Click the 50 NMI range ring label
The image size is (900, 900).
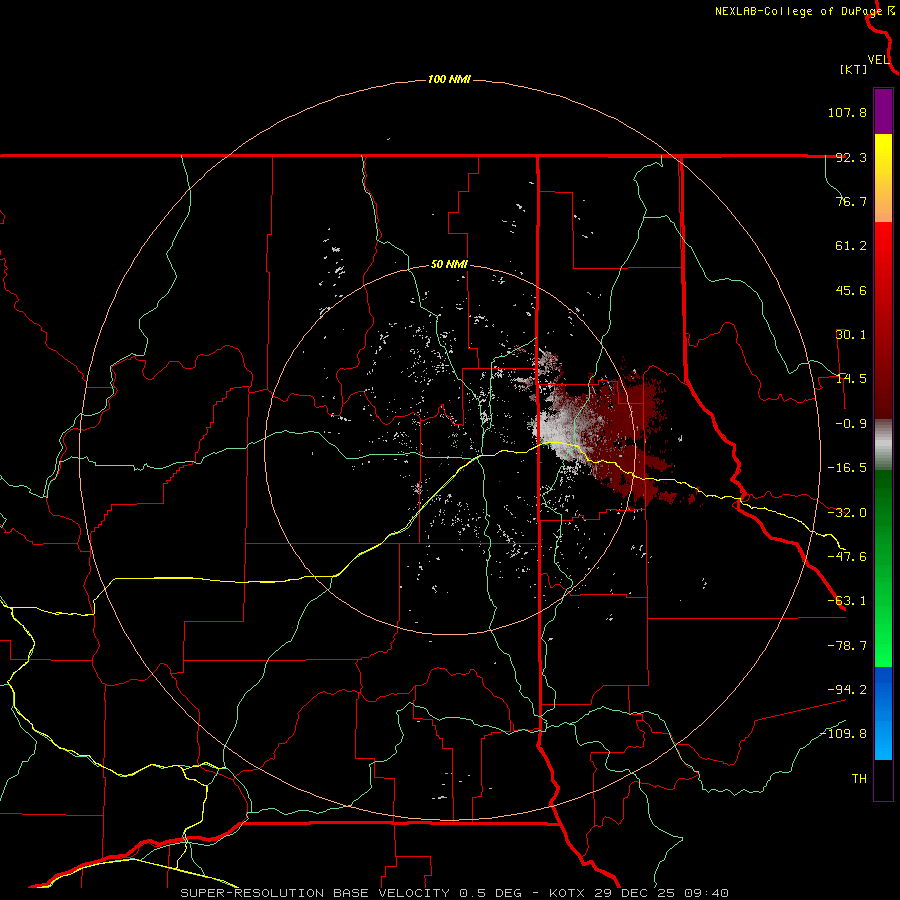(449, 265)
